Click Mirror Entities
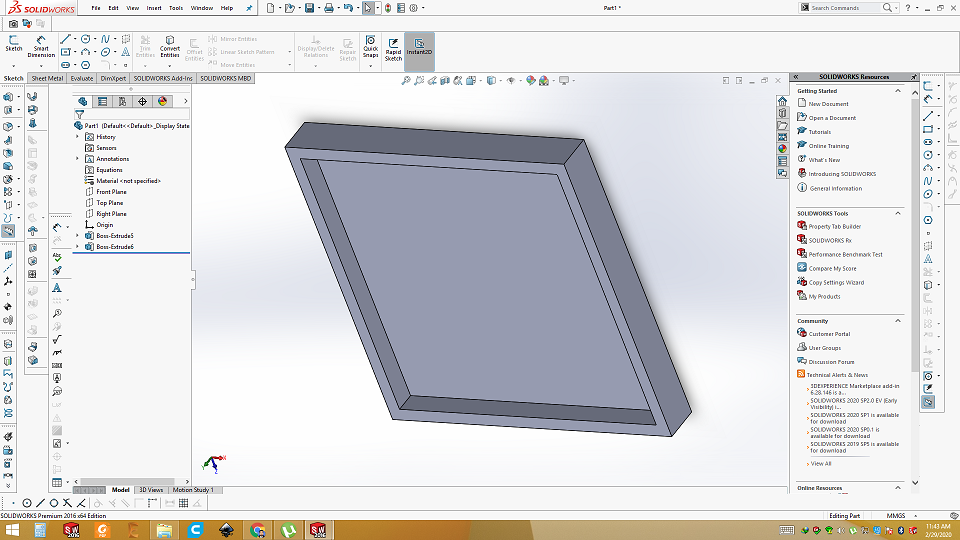Image resolution: width=960 pixels, height=540 pixels. pos(233,39)
